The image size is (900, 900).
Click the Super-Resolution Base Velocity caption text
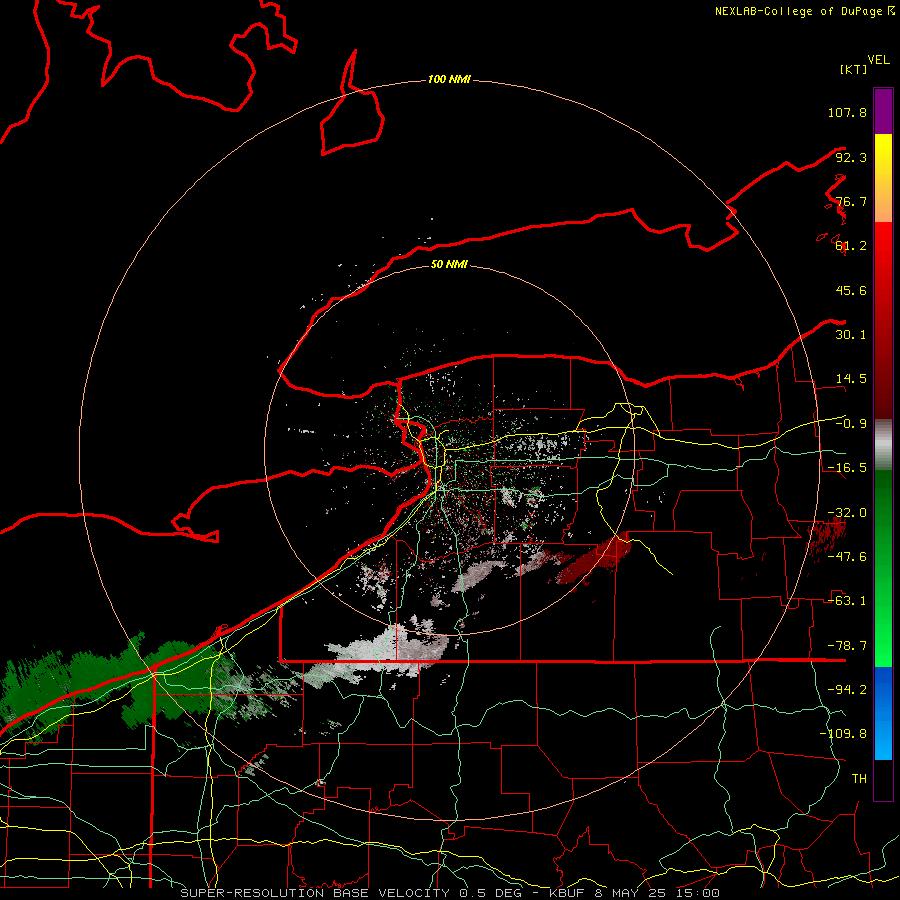pos(450,893)
